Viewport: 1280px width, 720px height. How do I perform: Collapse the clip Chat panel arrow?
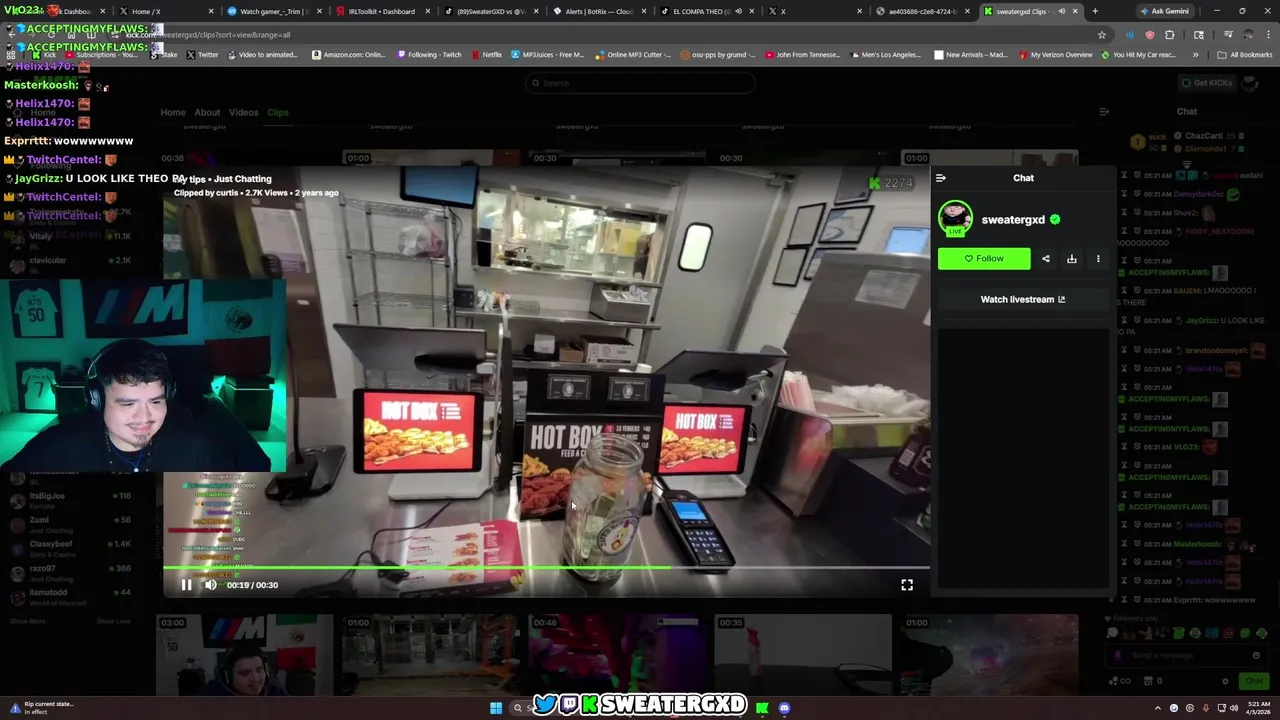(x=940, y=178)
